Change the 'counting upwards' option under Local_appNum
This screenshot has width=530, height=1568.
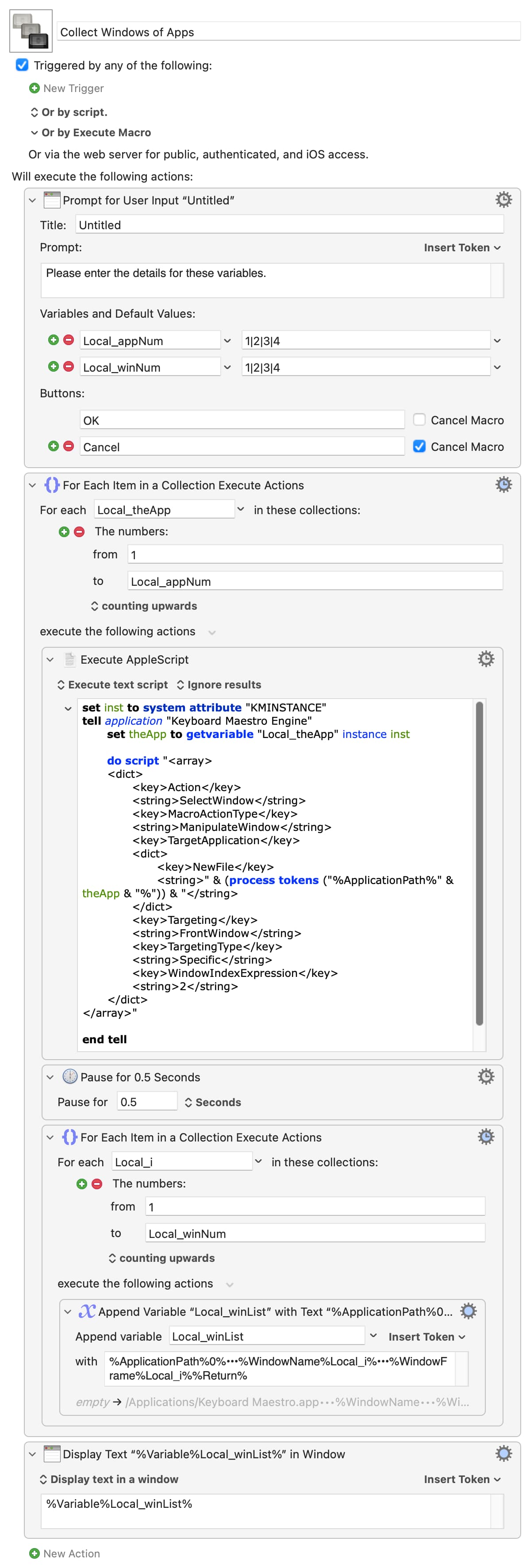(x=144, y=606)
